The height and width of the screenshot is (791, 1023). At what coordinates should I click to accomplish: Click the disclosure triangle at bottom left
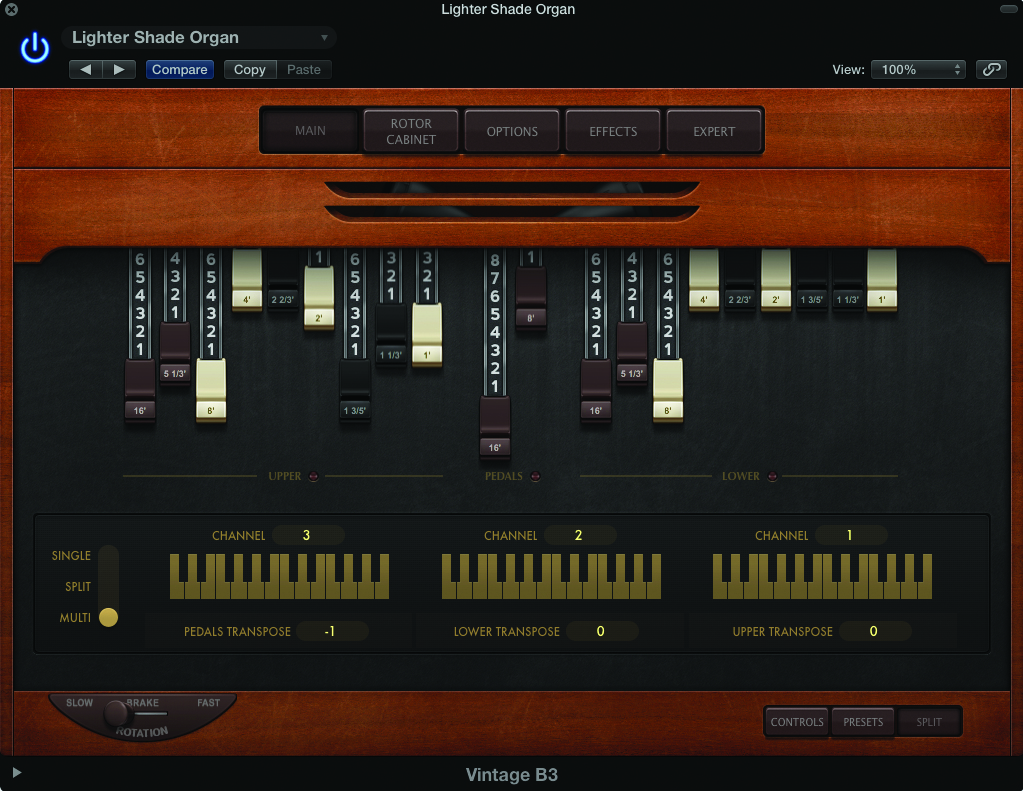16,772
